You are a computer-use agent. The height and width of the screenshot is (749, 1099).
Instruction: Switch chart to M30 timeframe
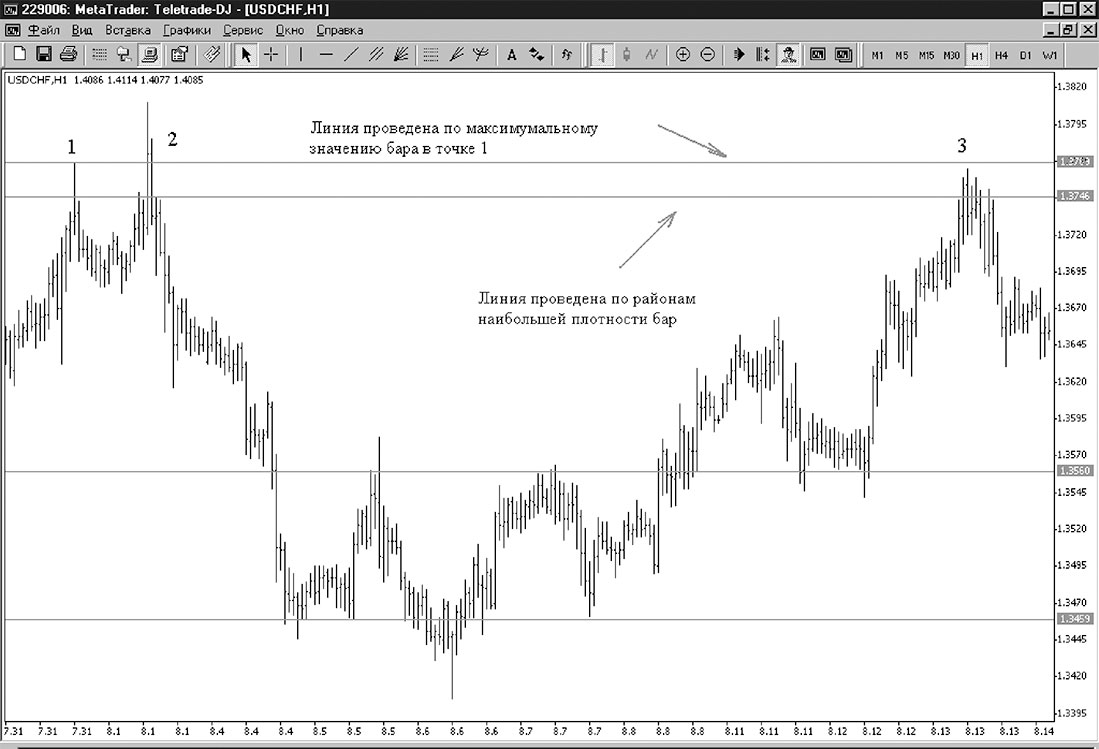click(x=951, y=55)
